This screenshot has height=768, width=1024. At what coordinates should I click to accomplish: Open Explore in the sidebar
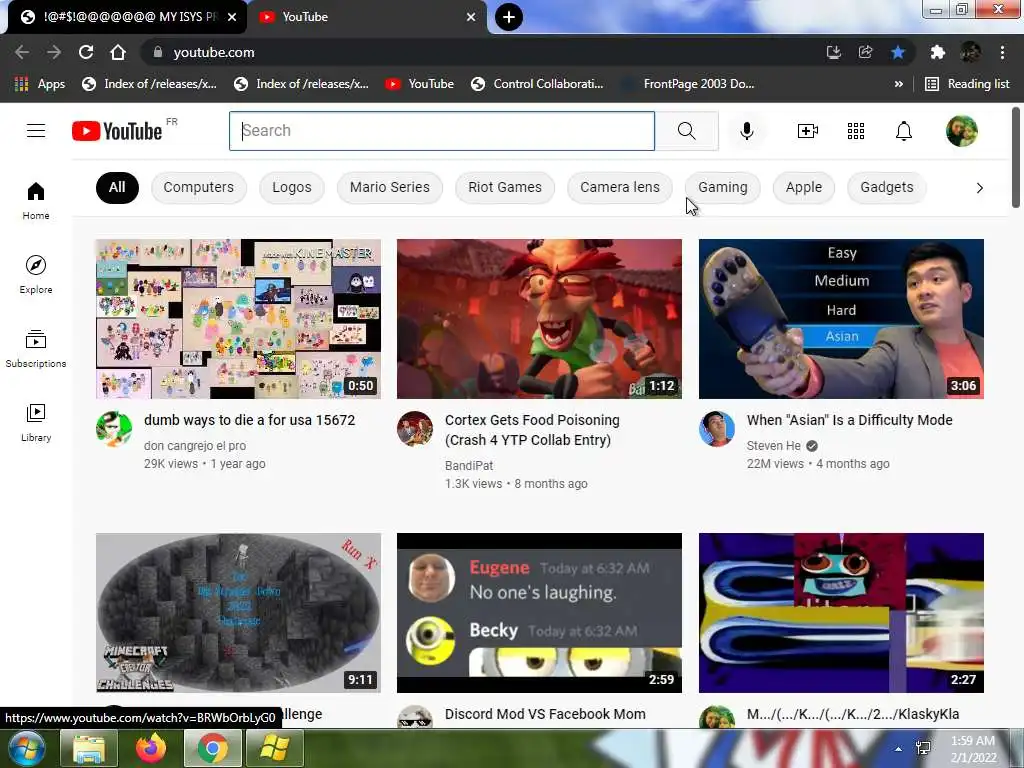(36, 275)
